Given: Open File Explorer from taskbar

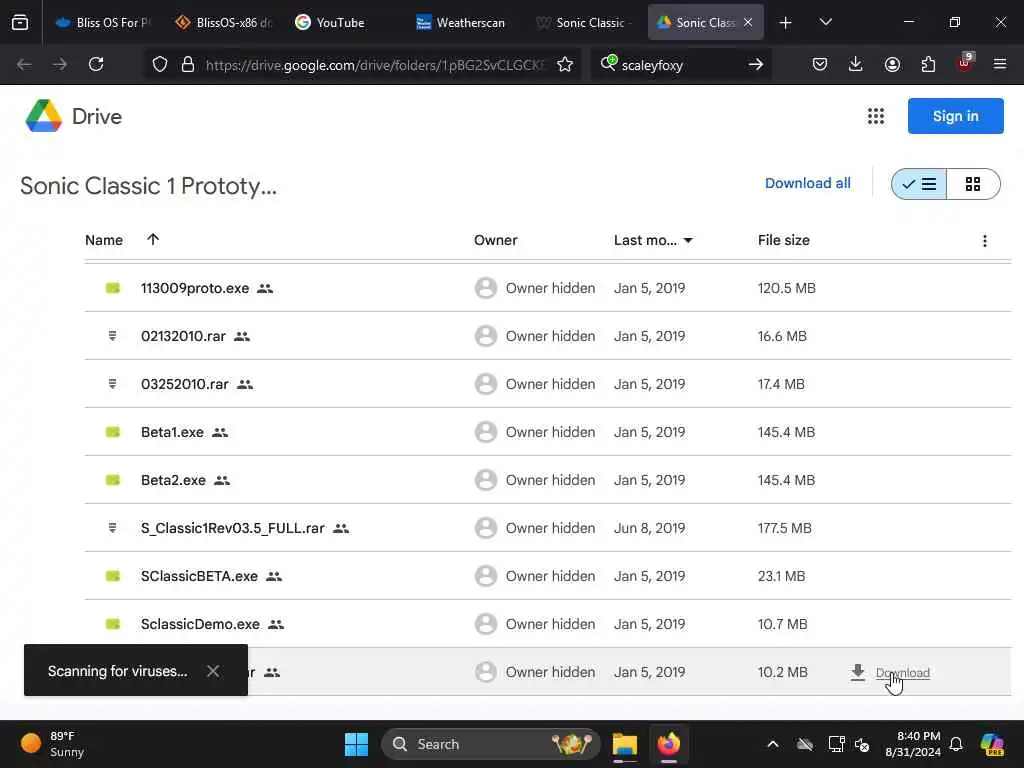Looking at the screenshot, I should click(624, 744).
